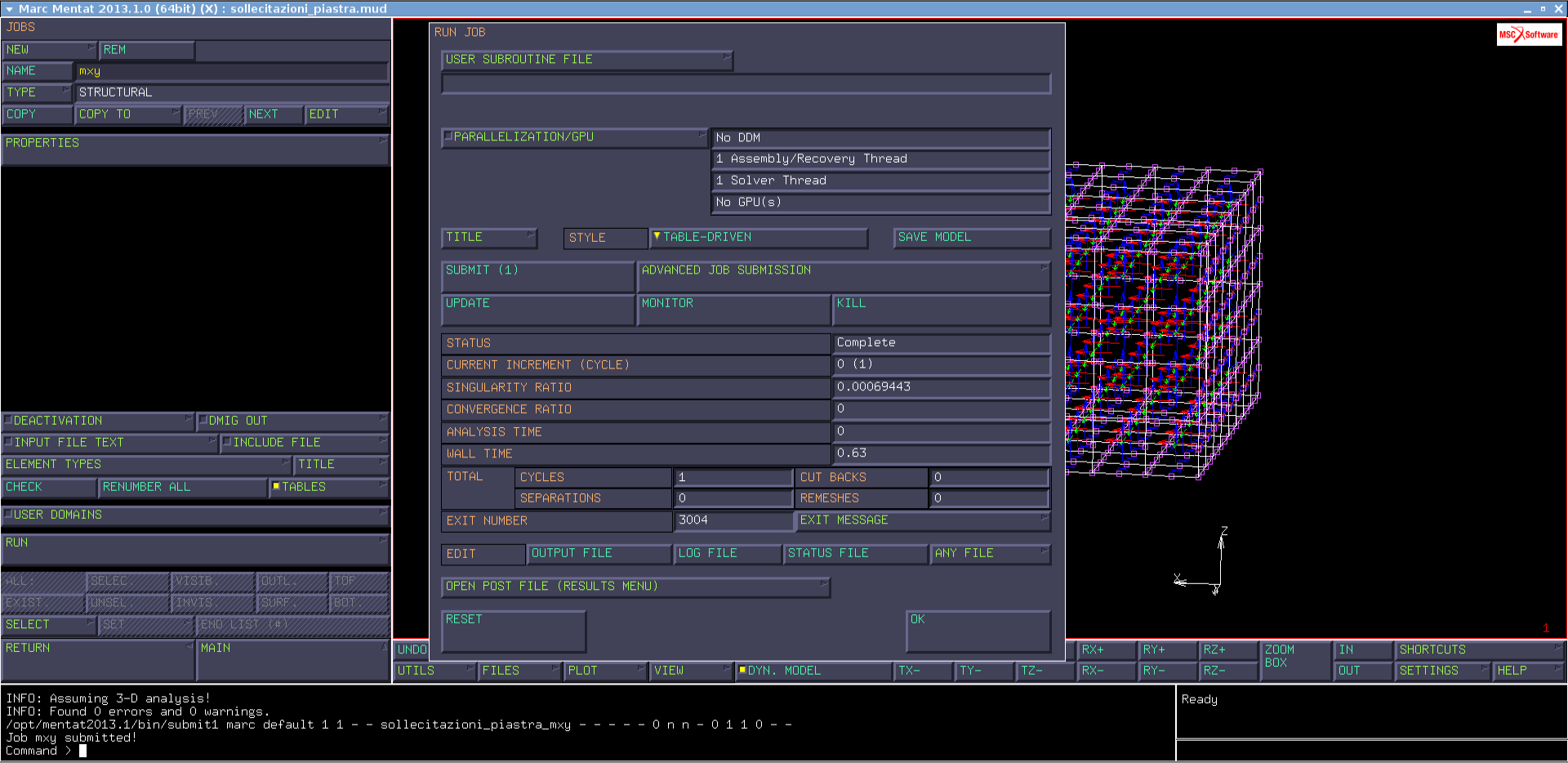The height and width of the screenshot is (763, 1568).
Task: Zoom IN on the model view
Action: [x=1362, y=650]
